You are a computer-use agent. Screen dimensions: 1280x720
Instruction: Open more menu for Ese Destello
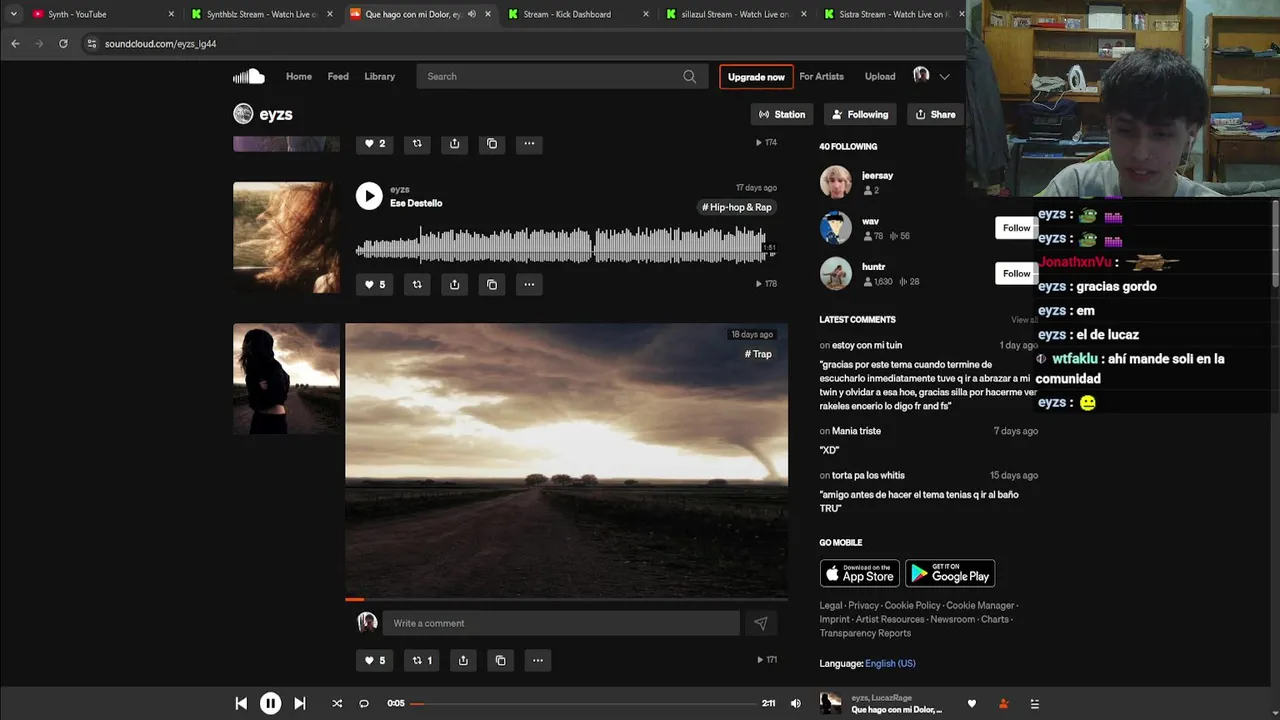(x=529, y=284)
